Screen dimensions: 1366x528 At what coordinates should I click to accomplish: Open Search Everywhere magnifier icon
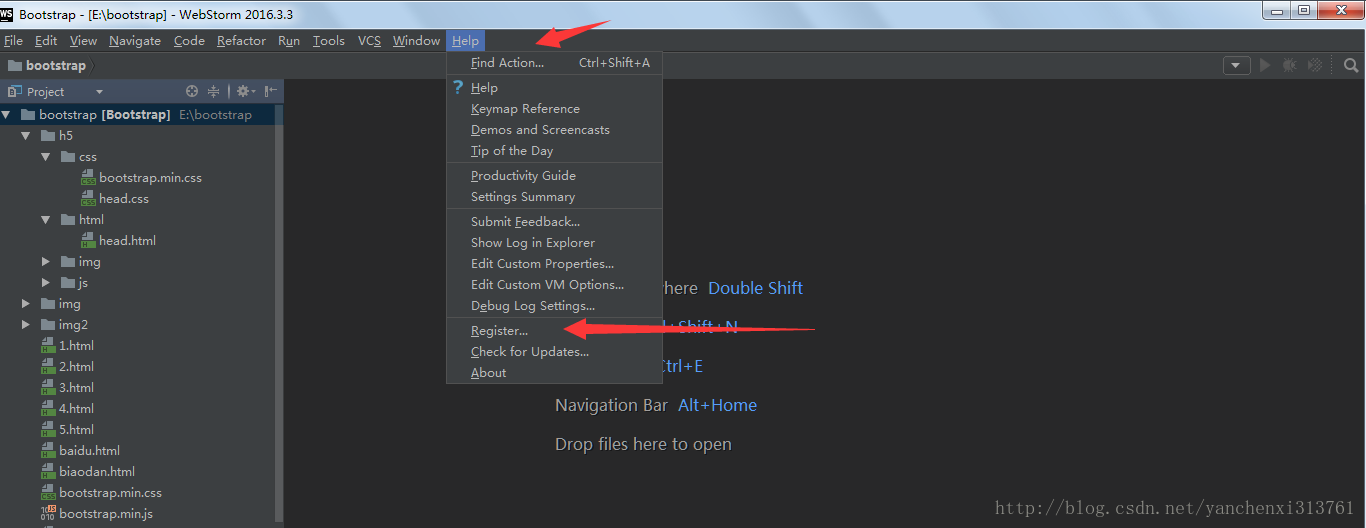pos(1351,65)
